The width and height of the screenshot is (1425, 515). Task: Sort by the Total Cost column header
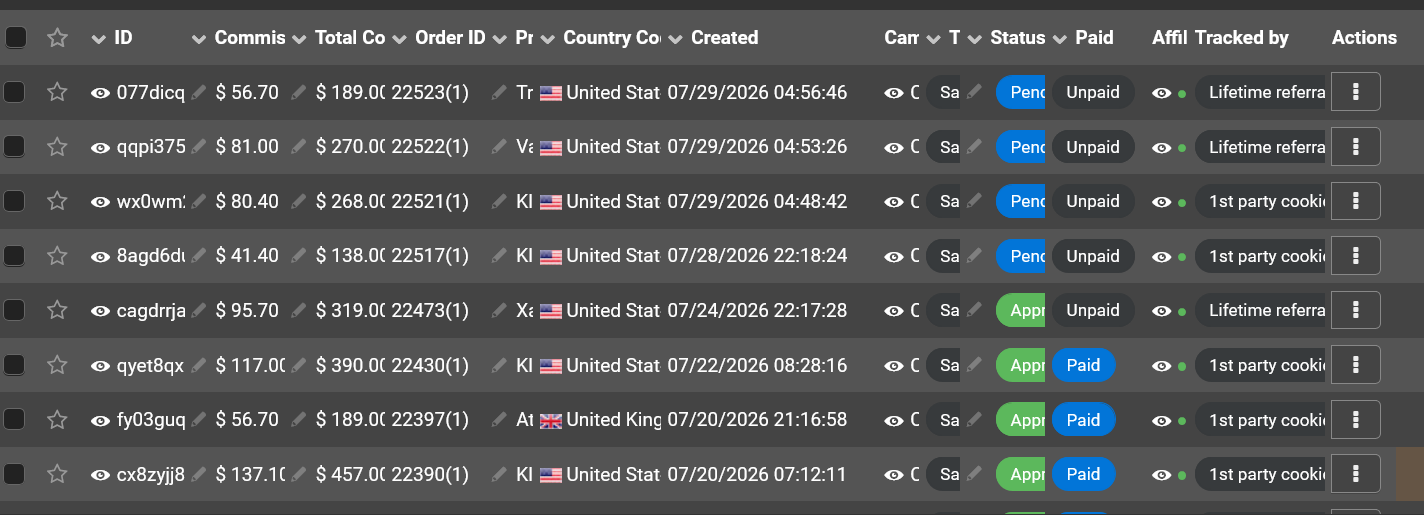[x=350, y=38]
